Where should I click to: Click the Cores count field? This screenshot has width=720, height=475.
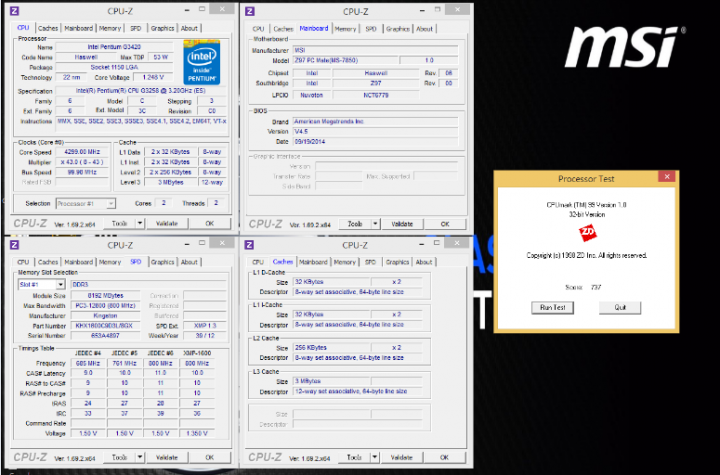point(163,203)
